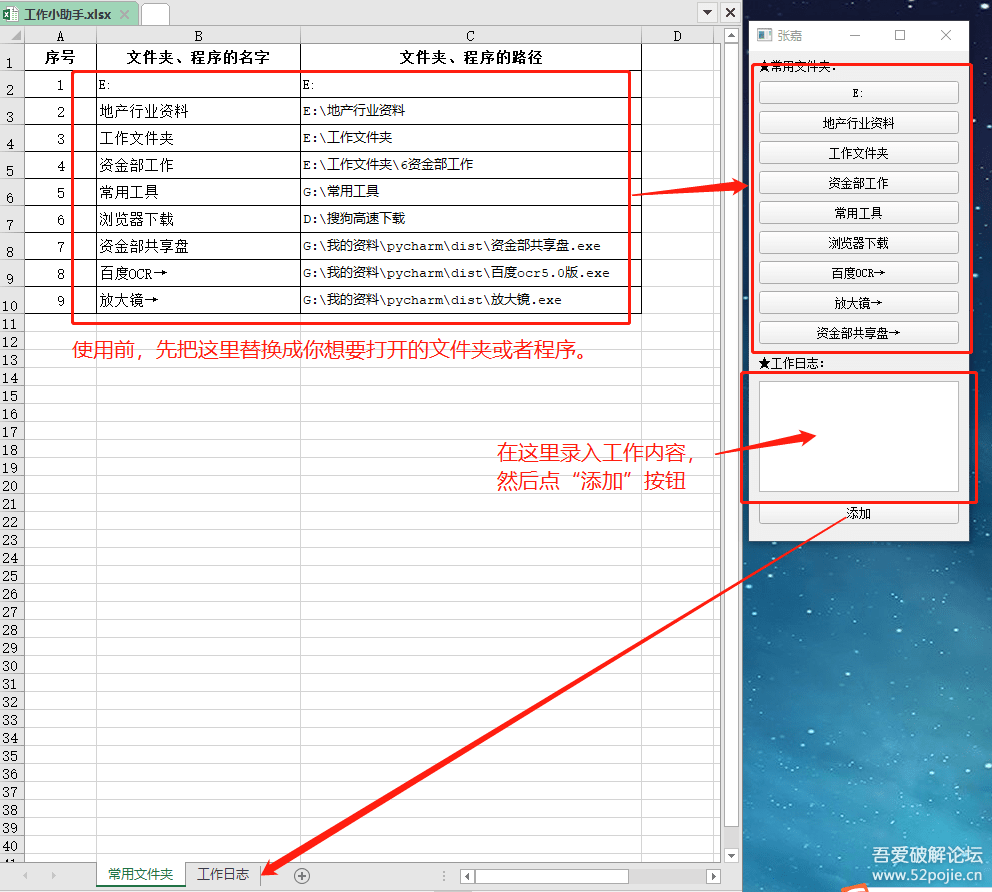This screenshot has width=992, height=892.
Task: Open the 资金部共享盘 program
Action: (x=857, y=332)
